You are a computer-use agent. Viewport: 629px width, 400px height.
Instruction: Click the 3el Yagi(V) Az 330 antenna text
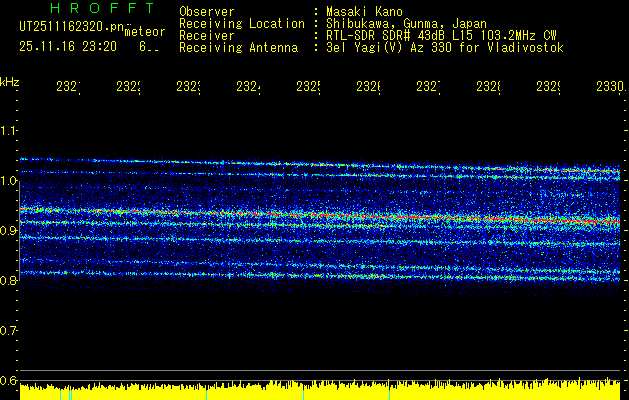click(445, 48)
